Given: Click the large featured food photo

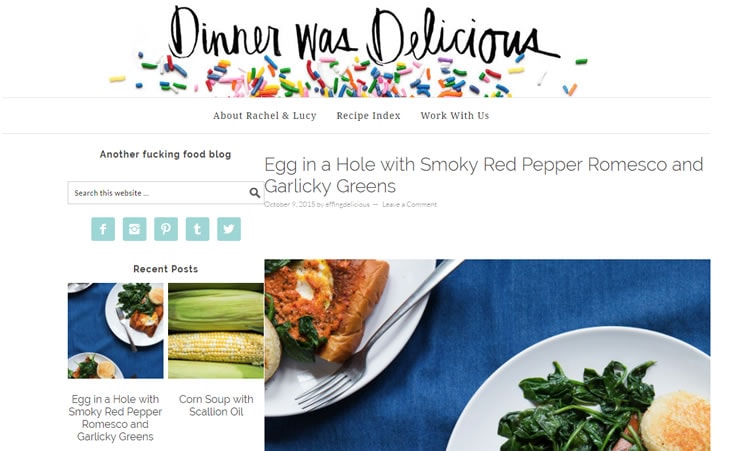Looking at the screenshot, I should pos(487,355).
